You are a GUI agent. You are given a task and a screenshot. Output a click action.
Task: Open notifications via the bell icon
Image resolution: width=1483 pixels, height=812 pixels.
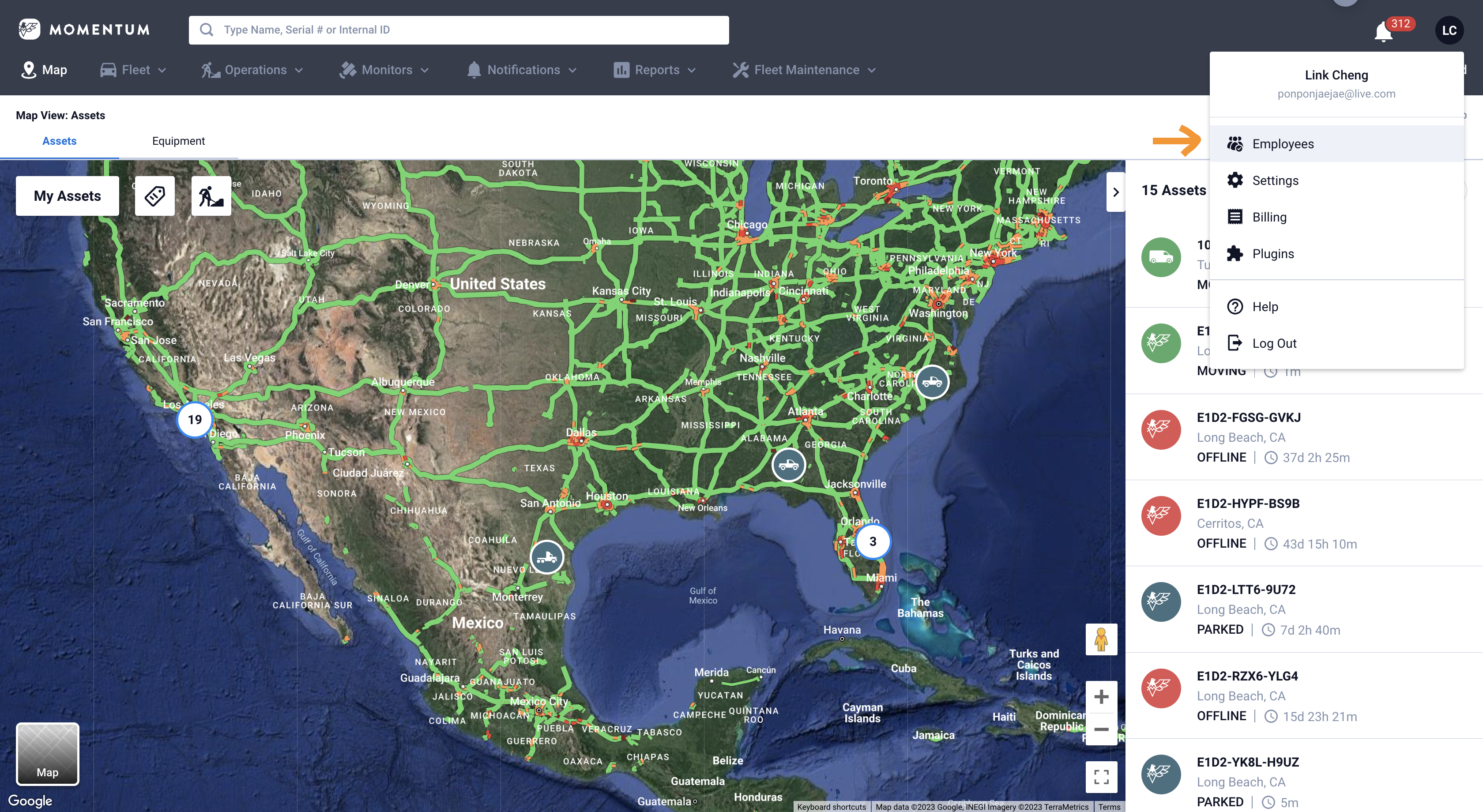pos(1383,32)
